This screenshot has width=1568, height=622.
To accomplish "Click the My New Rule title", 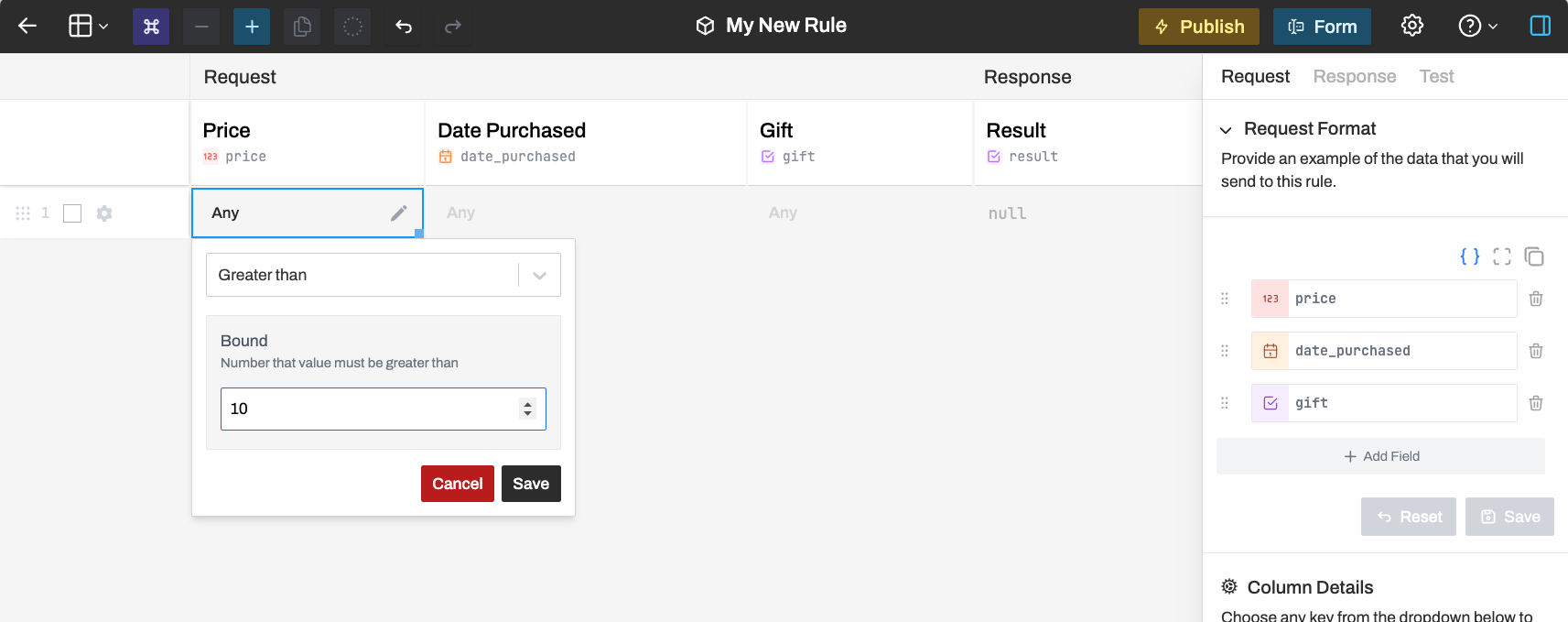I will pos(786,26).
